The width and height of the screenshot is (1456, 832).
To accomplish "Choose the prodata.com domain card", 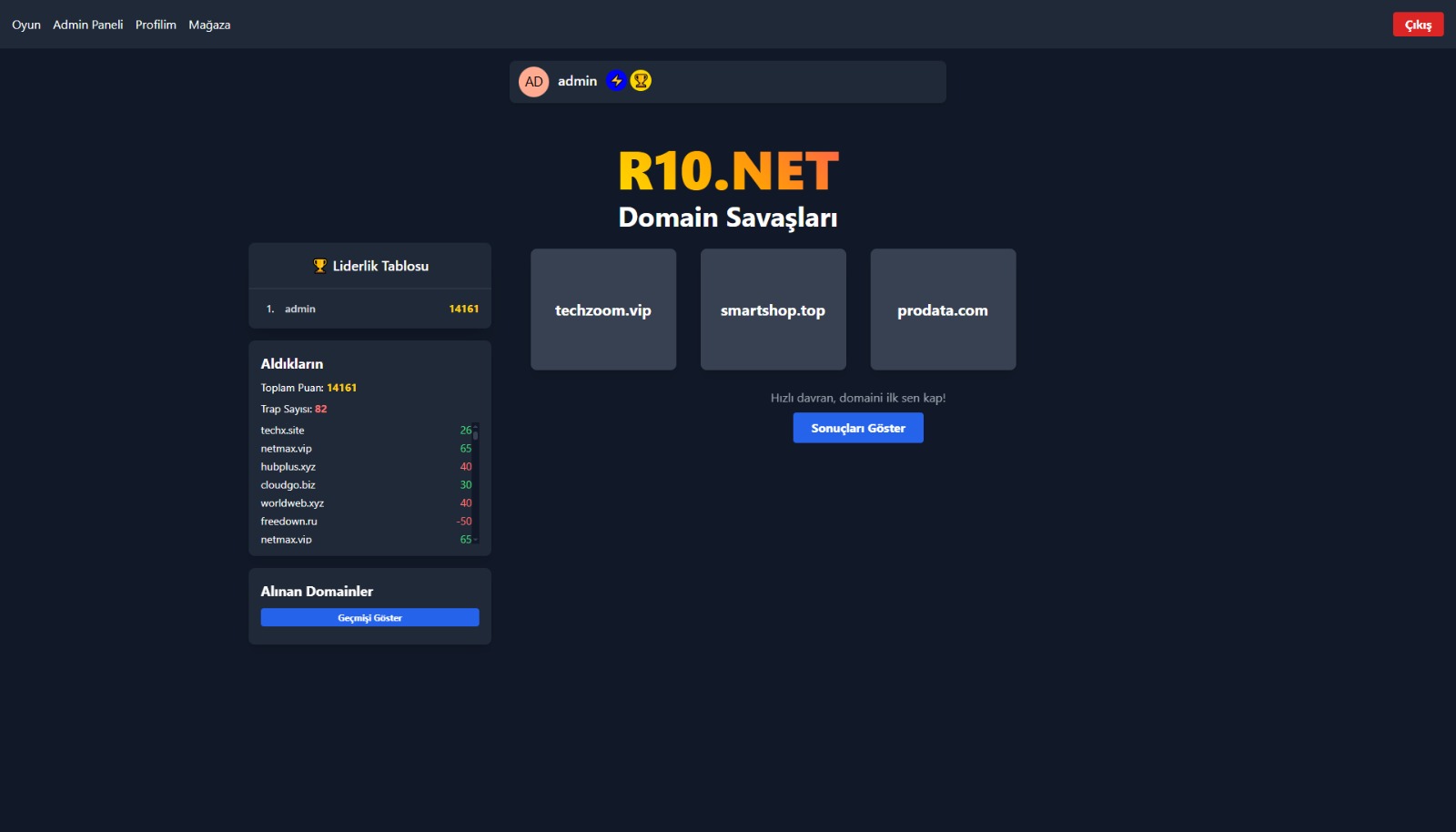I will [x=943, y=309].
